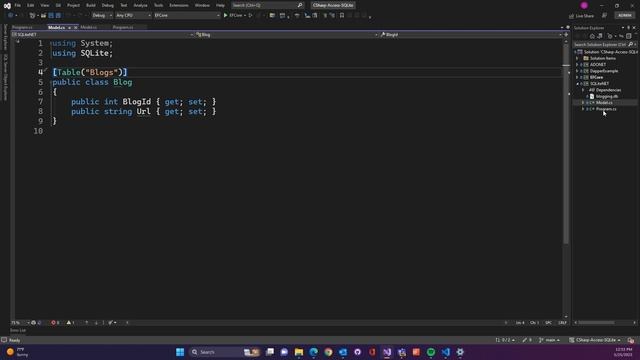640x360 pixels.
Task: Open the Edit menu
Action: (x=31, y=5)
